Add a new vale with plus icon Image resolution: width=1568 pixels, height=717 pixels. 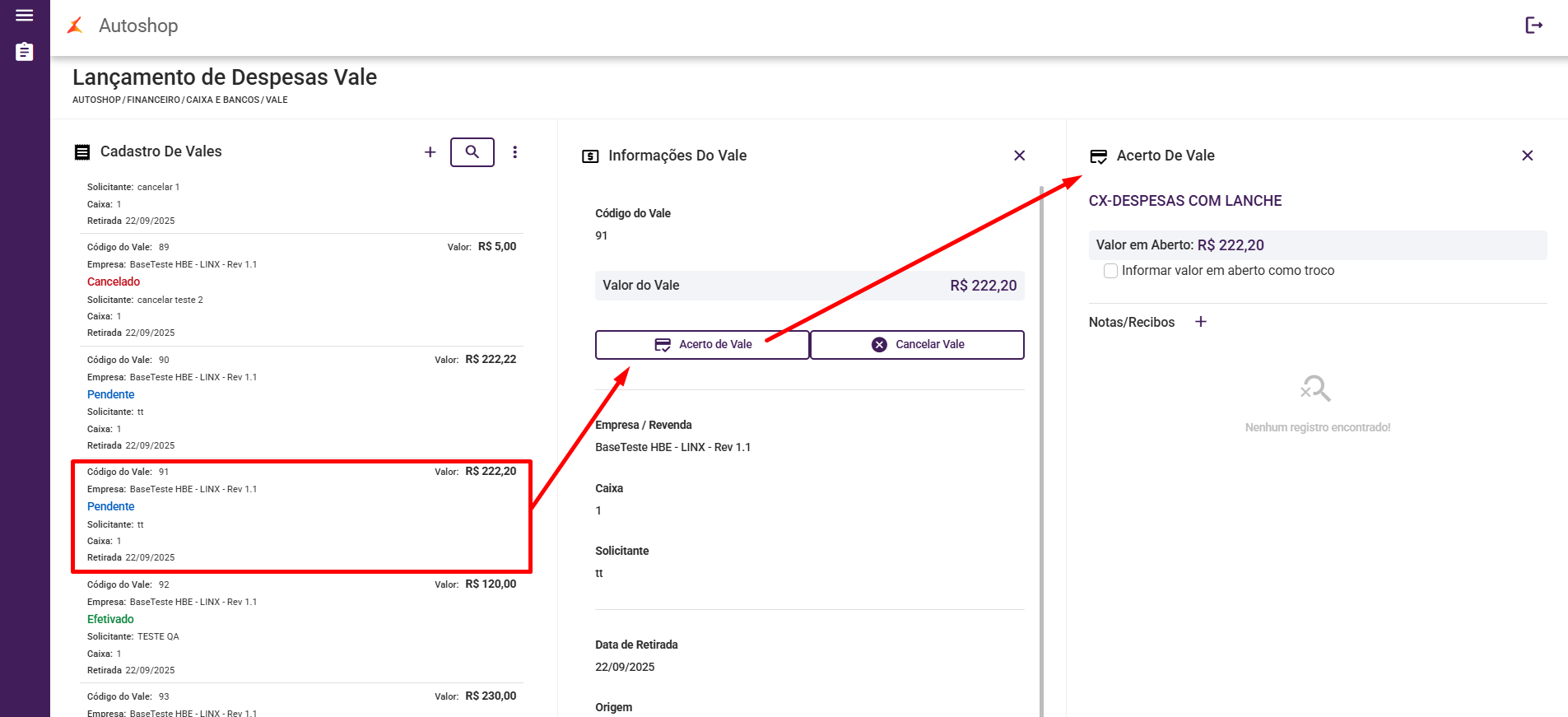pyautogui.click(x=430, y=152)
